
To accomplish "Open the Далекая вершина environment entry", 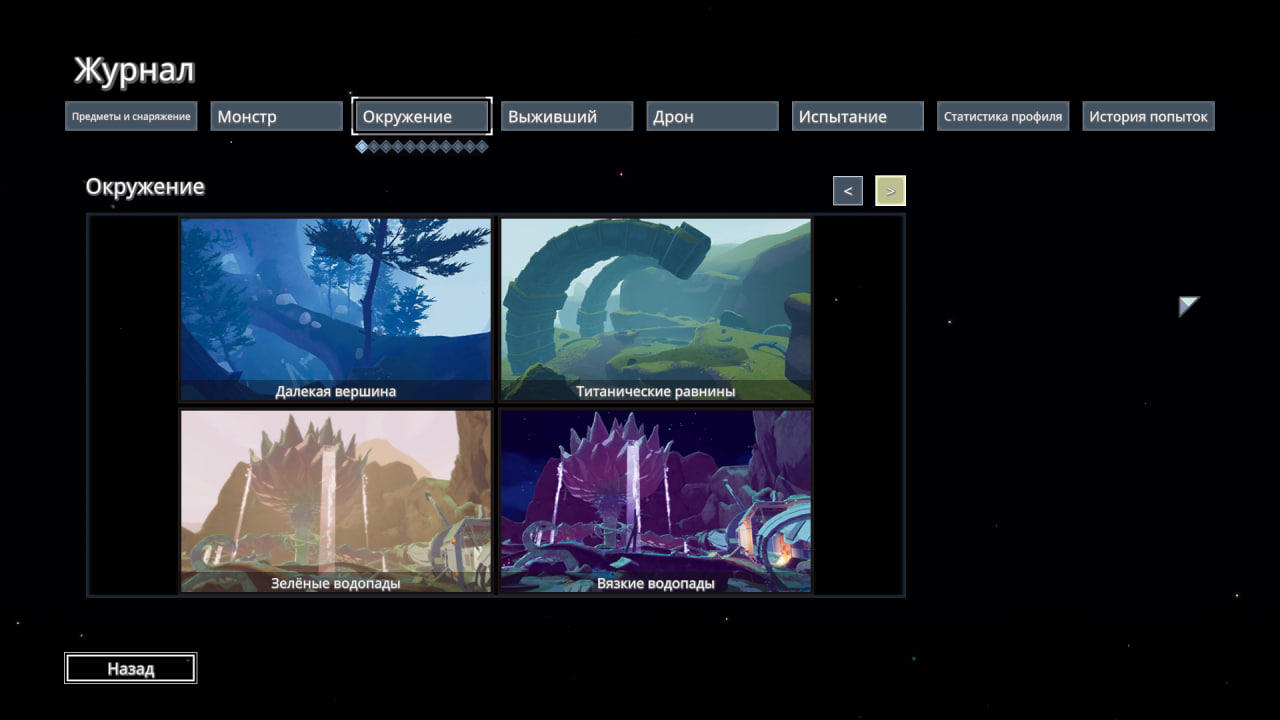I will click(336, 310).
